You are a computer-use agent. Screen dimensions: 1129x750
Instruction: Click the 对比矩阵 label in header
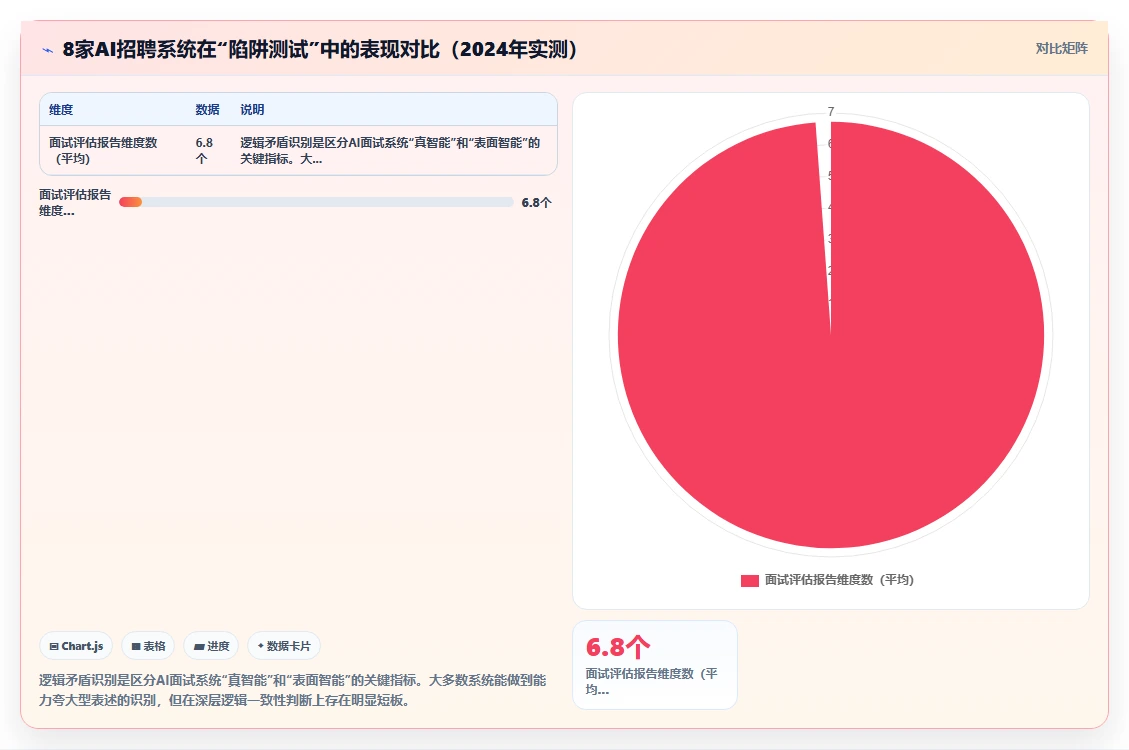click(1061, 48)
